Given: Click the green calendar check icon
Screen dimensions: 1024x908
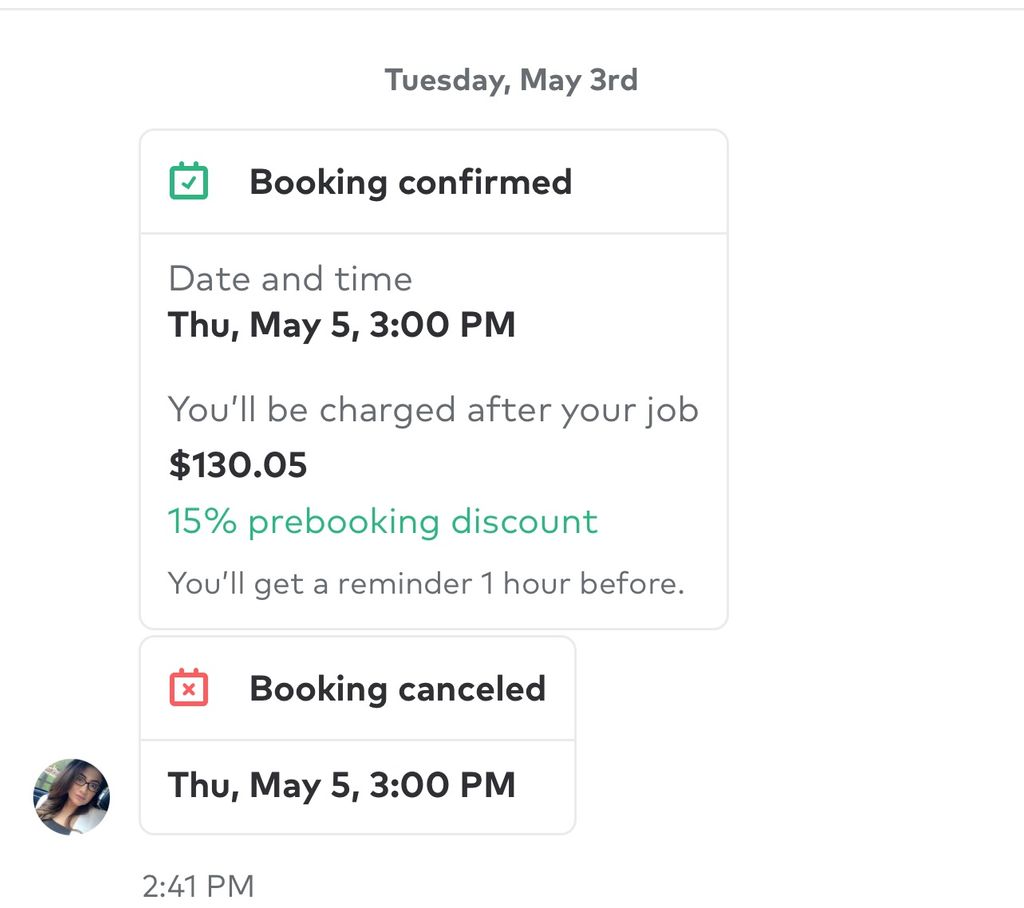Looking at the screenshot, I should 189,181.
